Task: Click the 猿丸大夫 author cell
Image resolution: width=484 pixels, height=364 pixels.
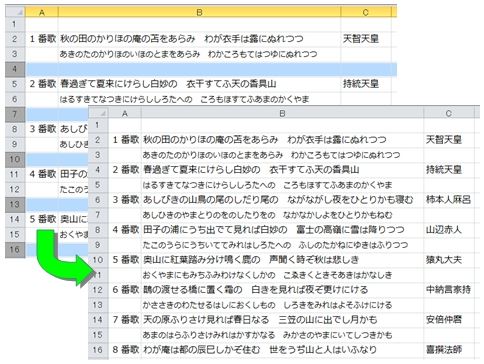Action: [x=449, y=260]
